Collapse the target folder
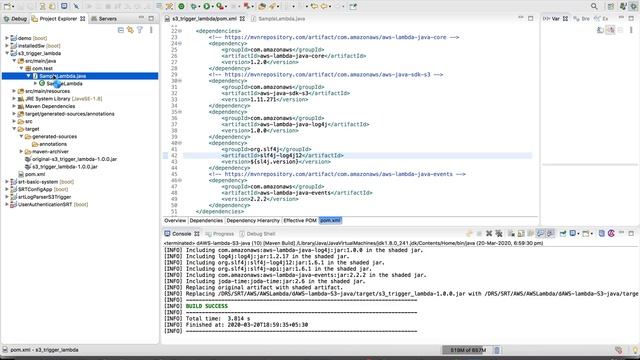This screenshot has width=640, height=360. 14,129
